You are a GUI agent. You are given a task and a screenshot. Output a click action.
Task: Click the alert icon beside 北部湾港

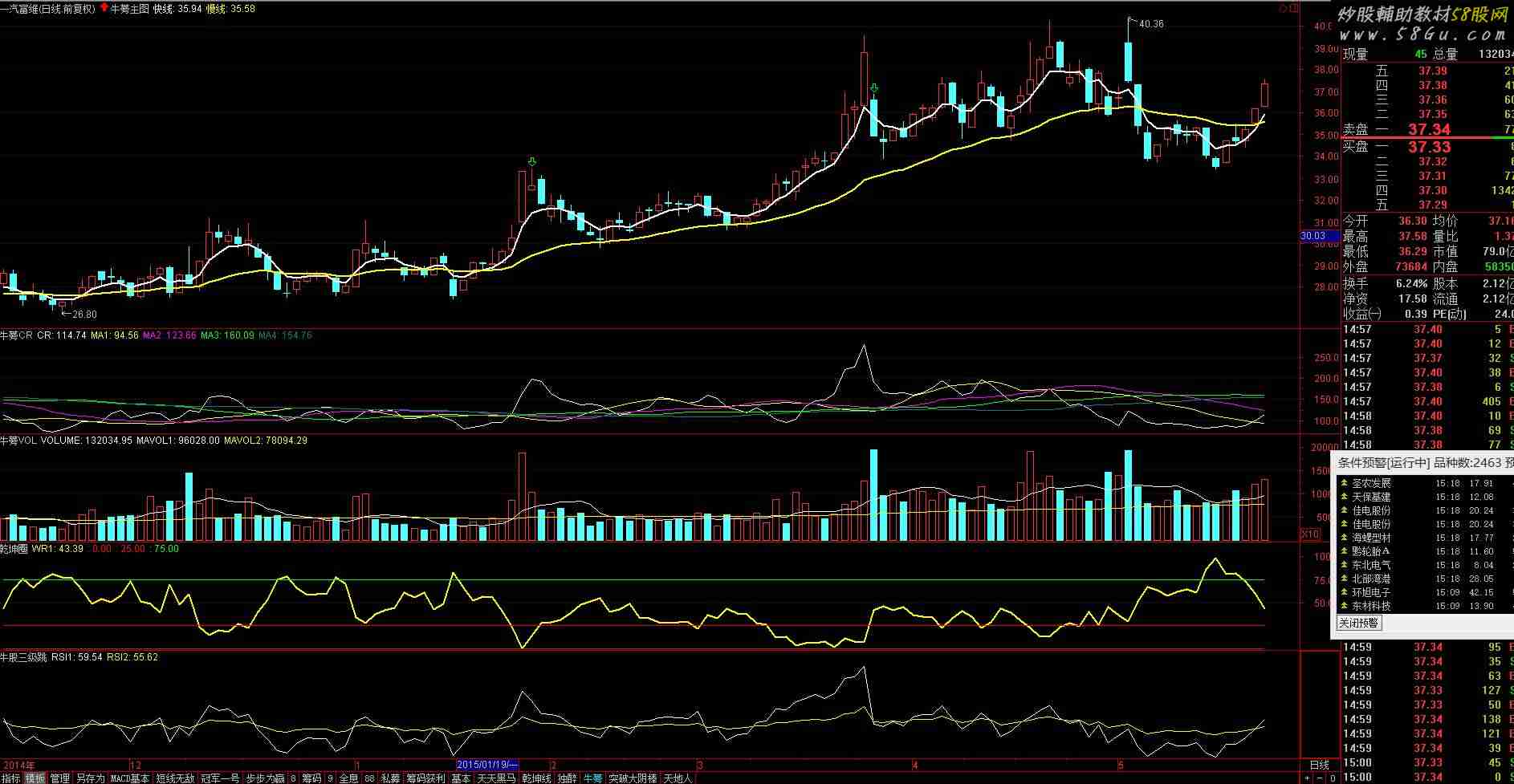click(1345, 579)
